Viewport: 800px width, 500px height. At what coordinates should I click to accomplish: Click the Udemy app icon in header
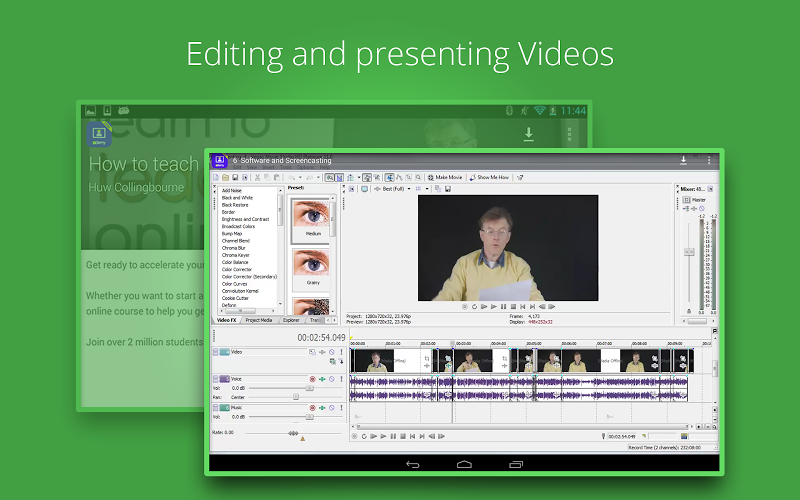click(x=219, y=160)
